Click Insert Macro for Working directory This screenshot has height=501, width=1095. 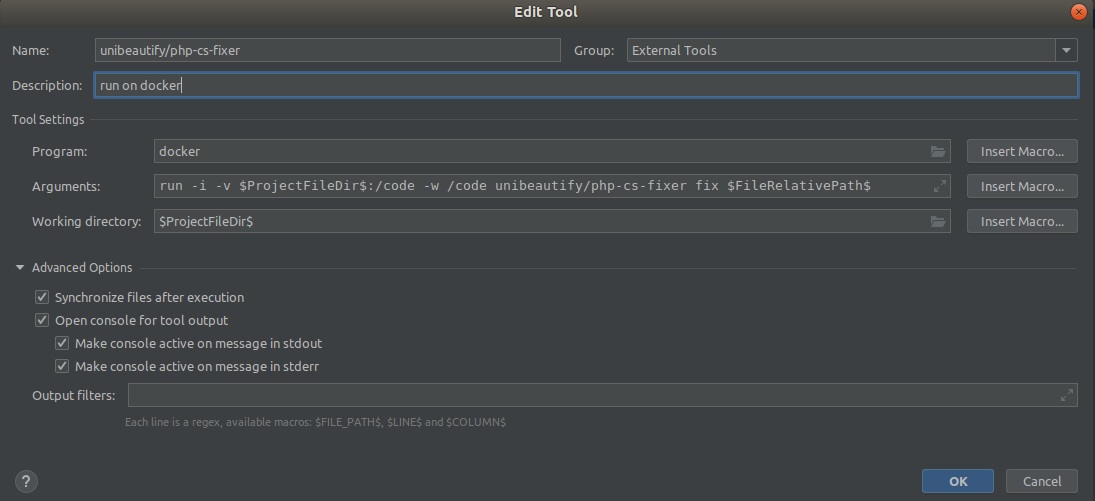[1021, 222]
